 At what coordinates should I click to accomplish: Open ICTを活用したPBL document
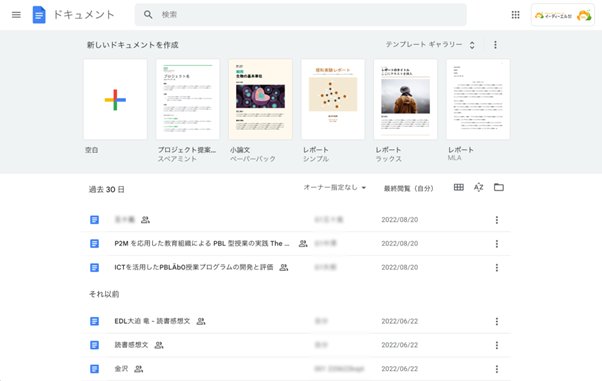coord(194,267)
